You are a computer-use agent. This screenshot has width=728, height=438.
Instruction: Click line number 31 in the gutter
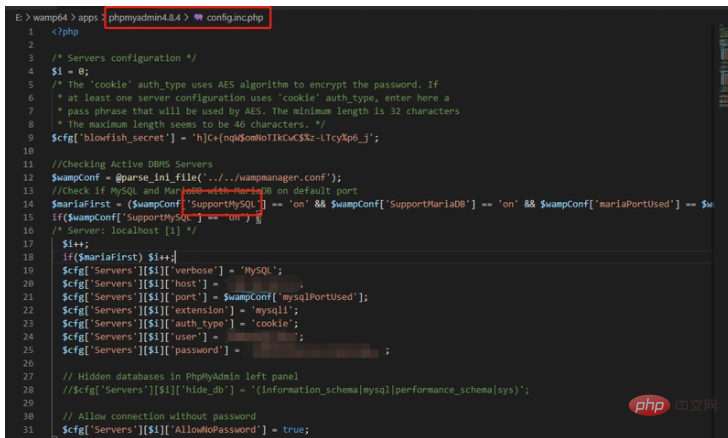coord(28,430)
